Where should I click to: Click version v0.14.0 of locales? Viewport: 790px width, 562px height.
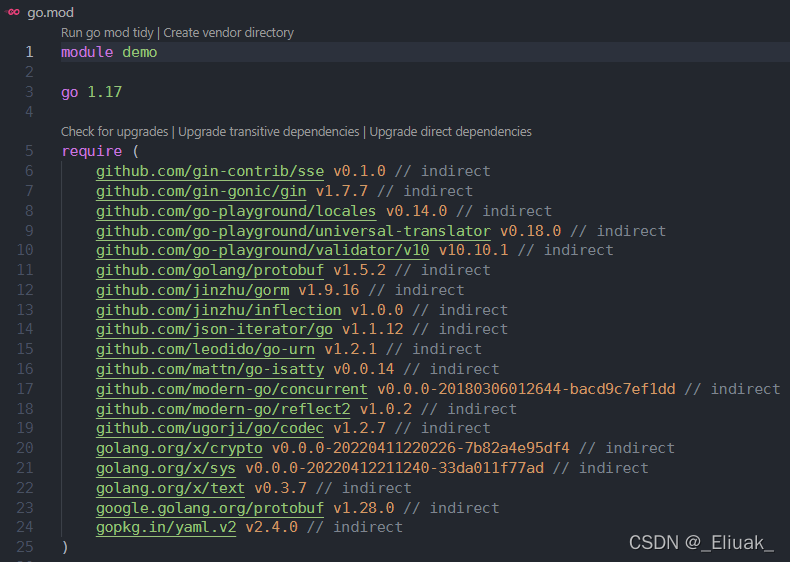(x=416, y=211)
